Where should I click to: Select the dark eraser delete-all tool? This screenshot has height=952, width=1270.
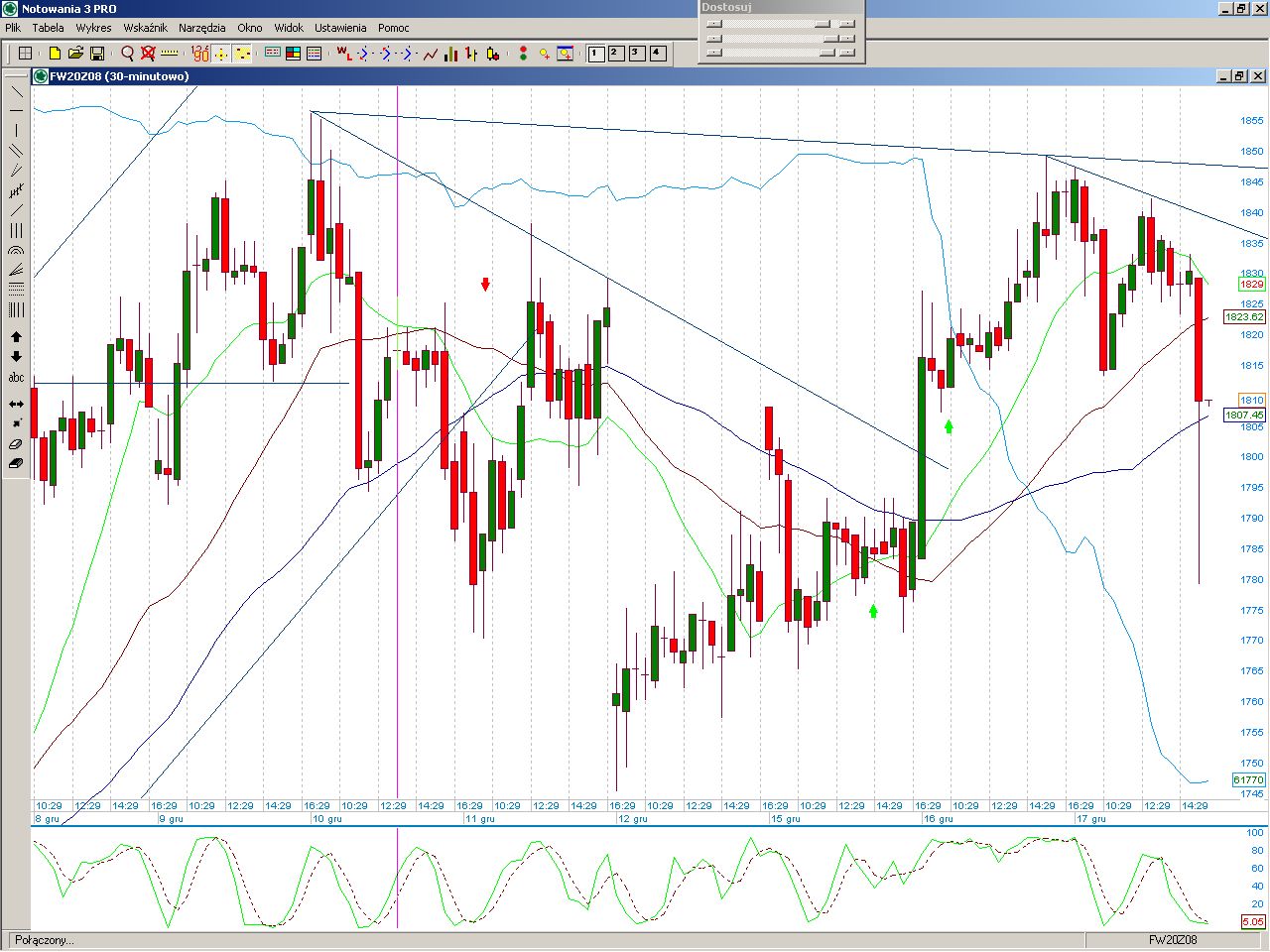point(17,463)
